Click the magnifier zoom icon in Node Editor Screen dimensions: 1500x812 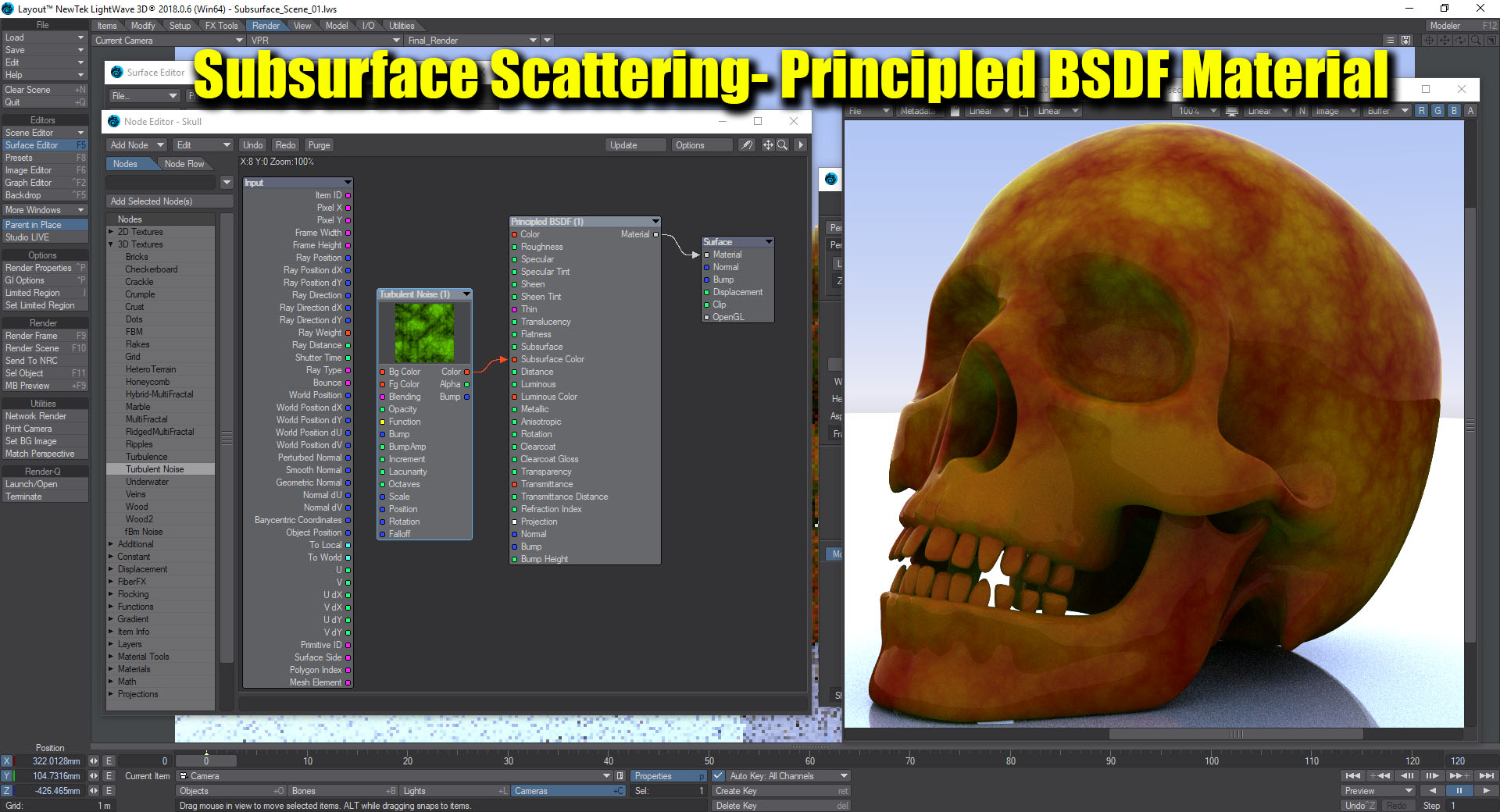(782, 145)
